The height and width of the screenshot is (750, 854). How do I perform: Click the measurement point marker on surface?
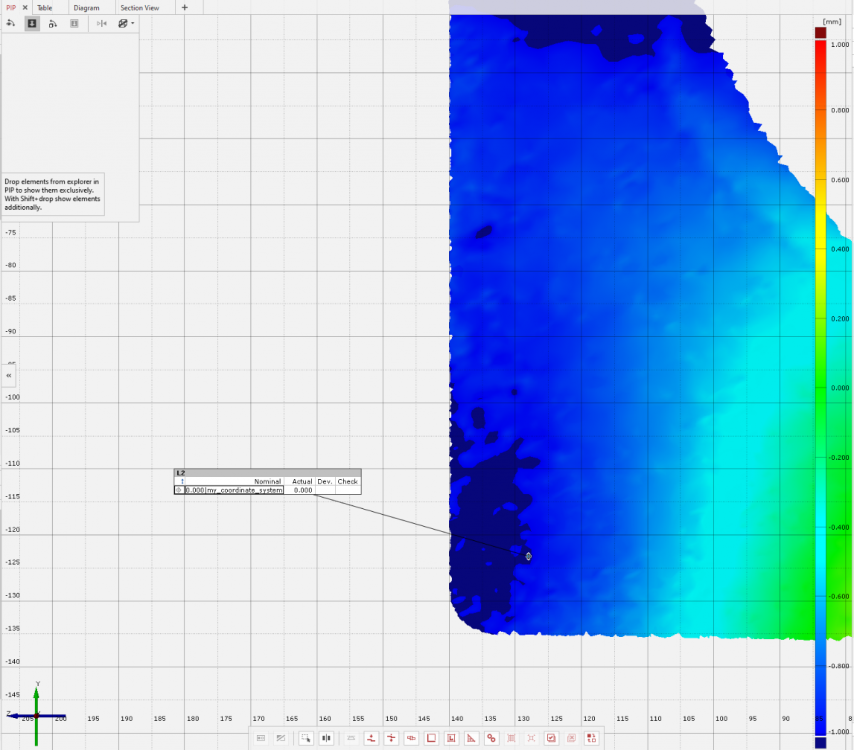pyautogui.click(x=528, y=556)
